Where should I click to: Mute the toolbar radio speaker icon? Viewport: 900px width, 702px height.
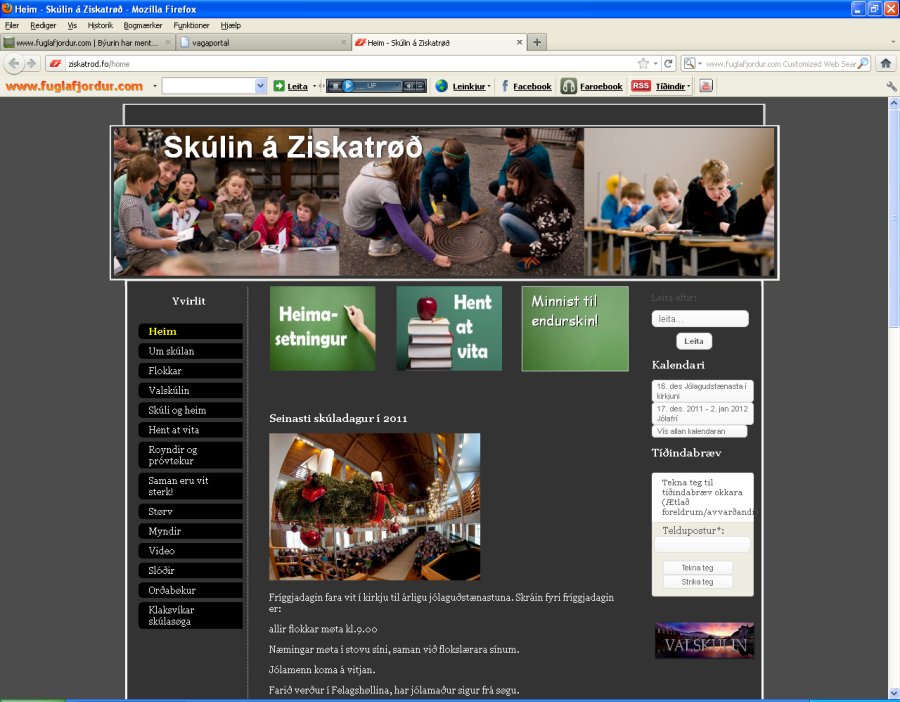click(x=408, y=86)
